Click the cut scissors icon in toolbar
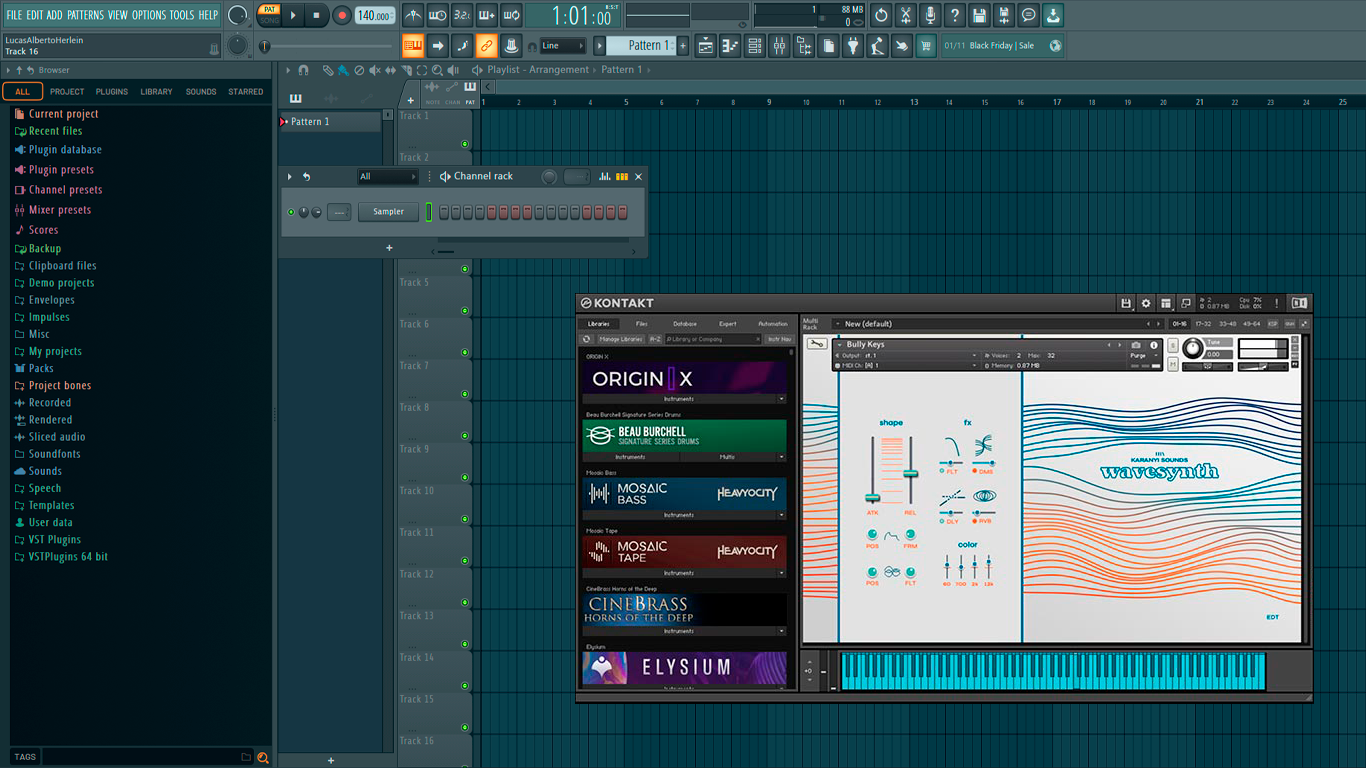 [906, 15]
